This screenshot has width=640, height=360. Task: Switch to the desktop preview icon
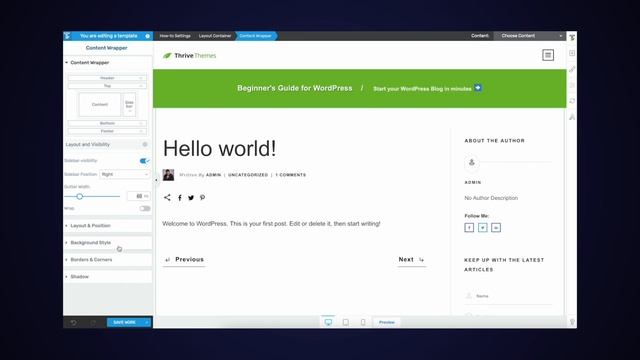[x=328, y=322]
